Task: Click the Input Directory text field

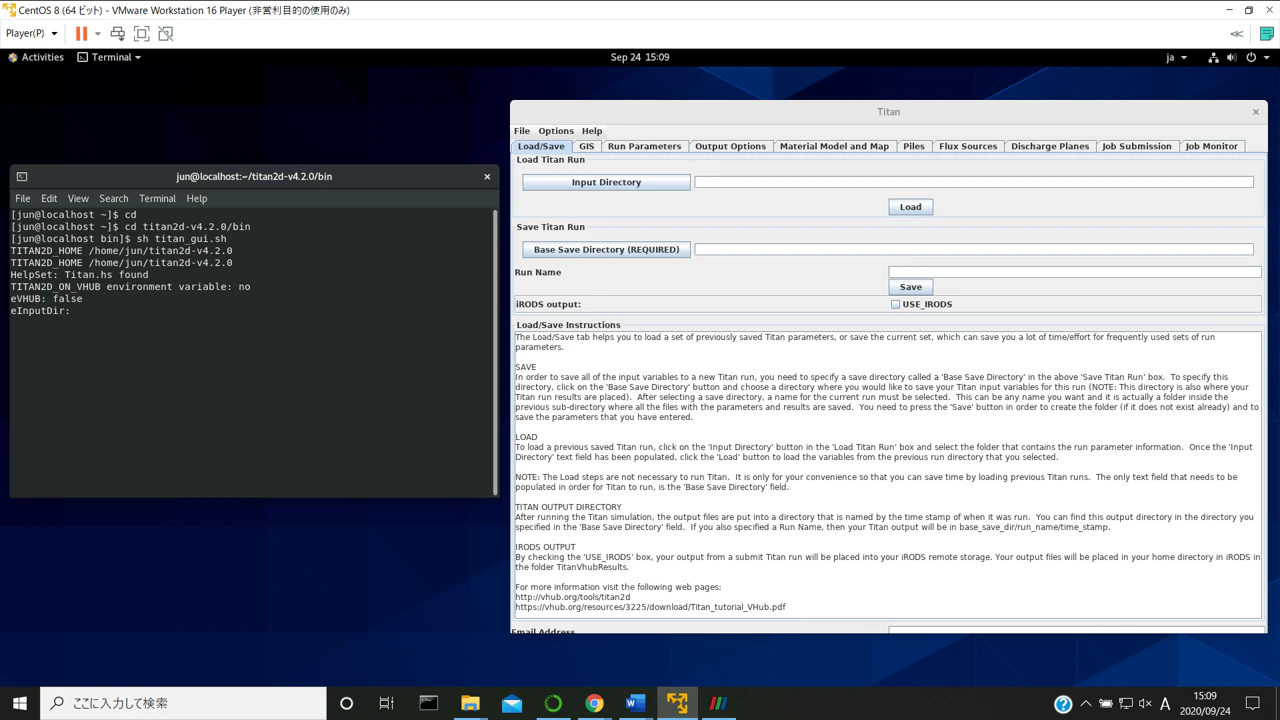Action: point(974,182)
